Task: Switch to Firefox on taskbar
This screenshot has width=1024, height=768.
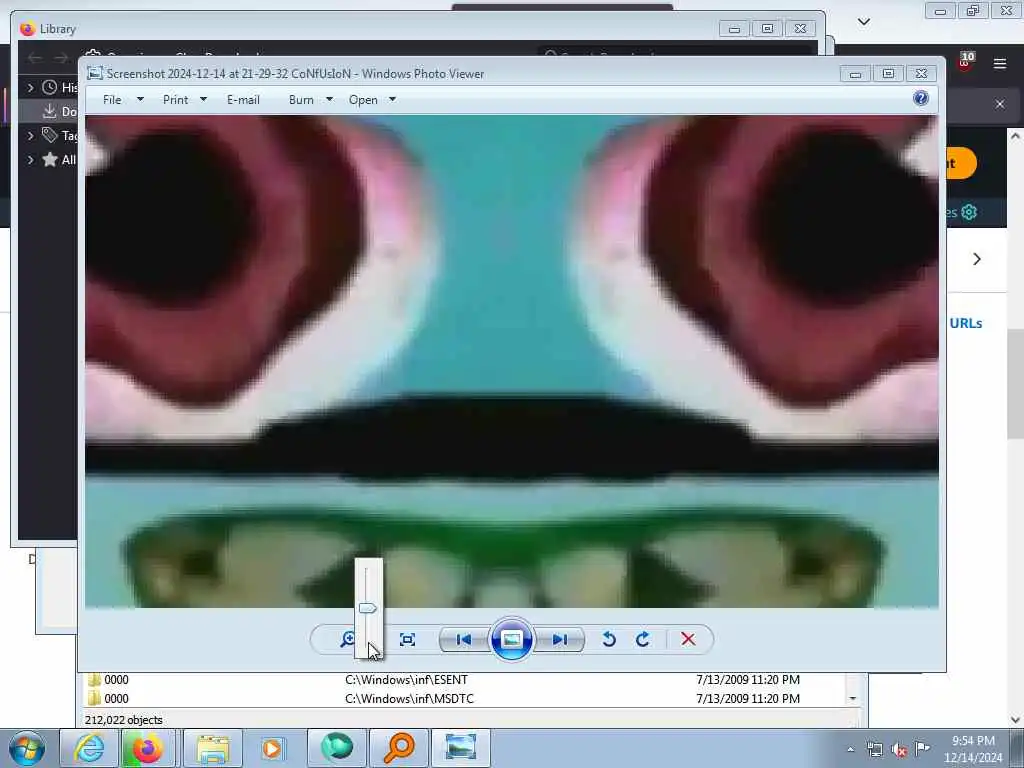Action: pyautogui.click(x=148, y=748)
